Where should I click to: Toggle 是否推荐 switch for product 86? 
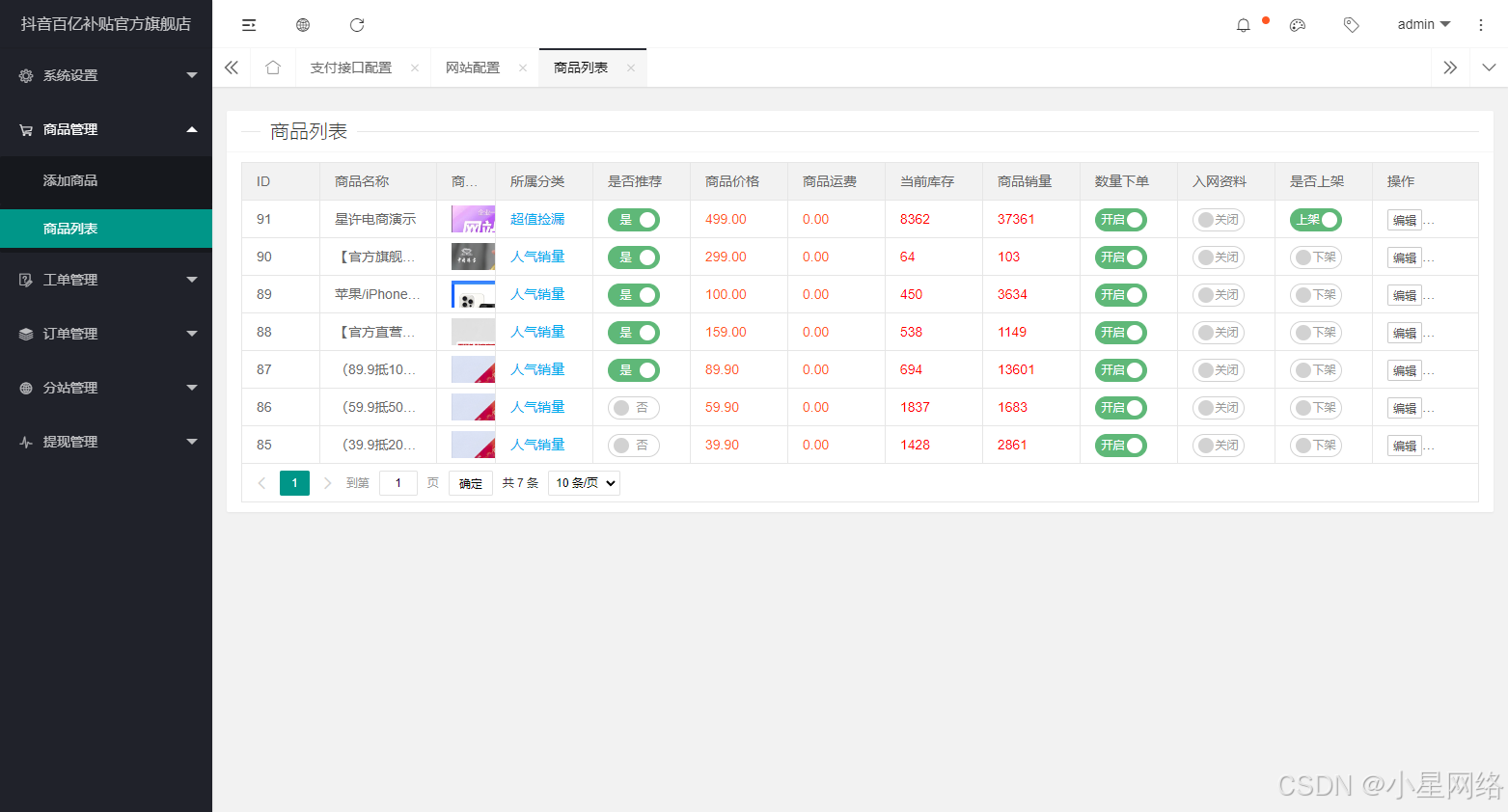(634, 408)
